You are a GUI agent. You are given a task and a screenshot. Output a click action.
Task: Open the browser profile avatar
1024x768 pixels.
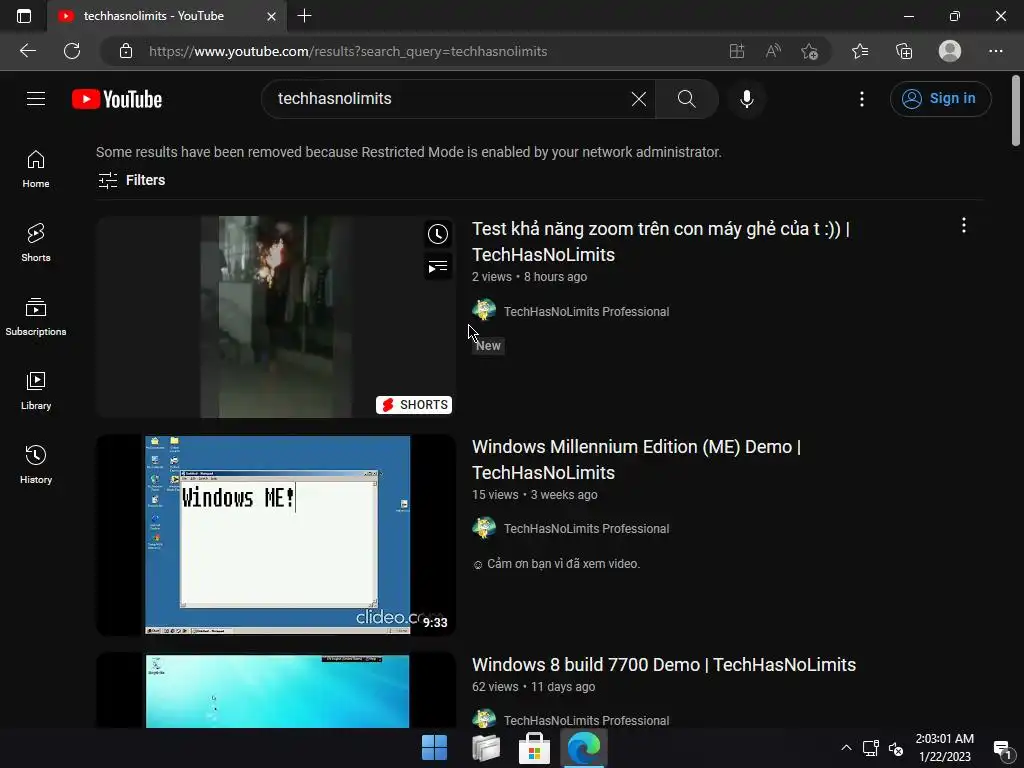950,51
